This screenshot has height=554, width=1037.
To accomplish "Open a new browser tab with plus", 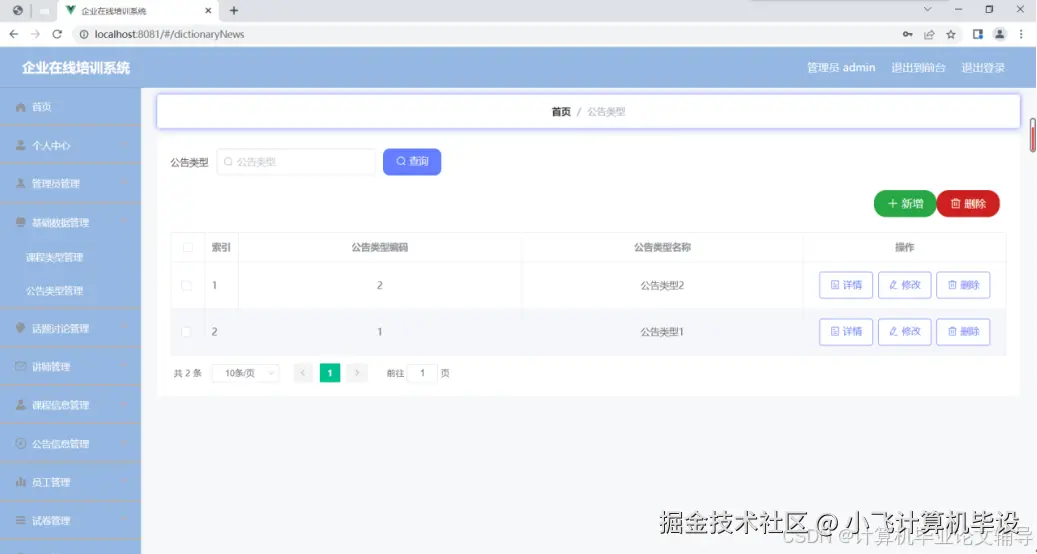I will click(233, 11).
